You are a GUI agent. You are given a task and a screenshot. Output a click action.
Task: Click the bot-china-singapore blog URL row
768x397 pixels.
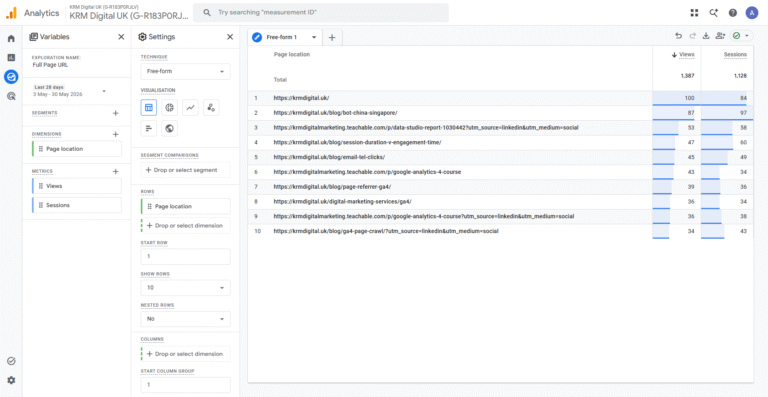pos(501,113)
